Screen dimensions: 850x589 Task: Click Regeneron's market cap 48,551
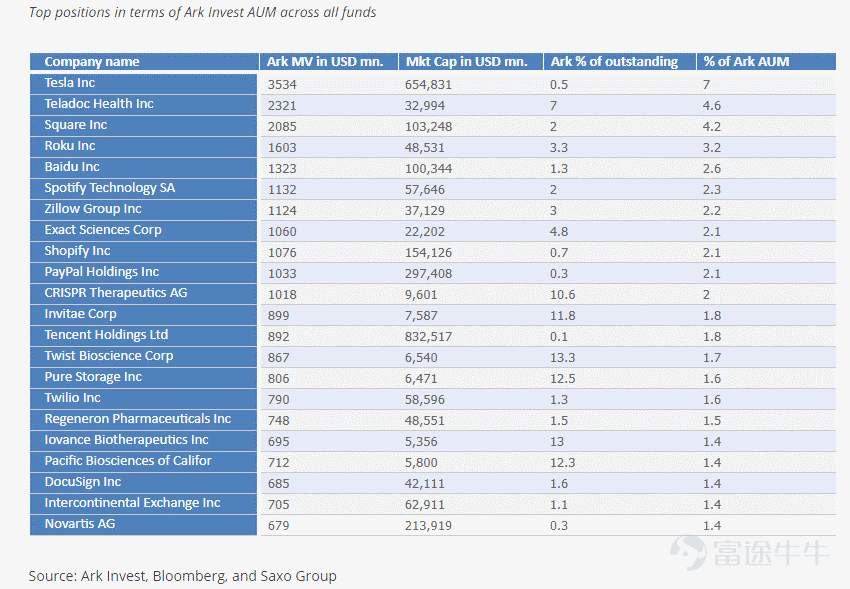(x=425, y=421)
